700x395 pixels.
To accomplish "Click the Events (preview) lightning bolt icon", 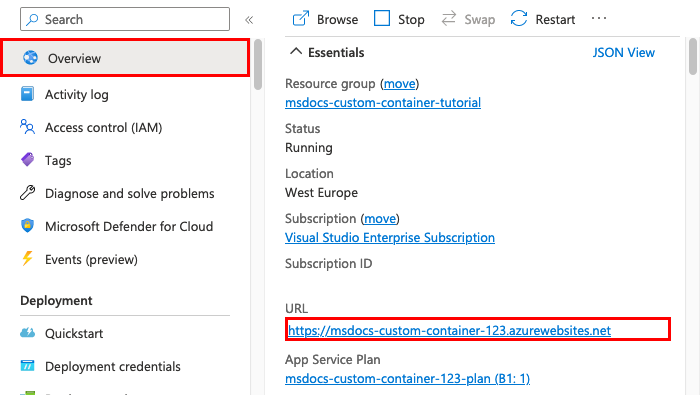I will click(27, 258).
